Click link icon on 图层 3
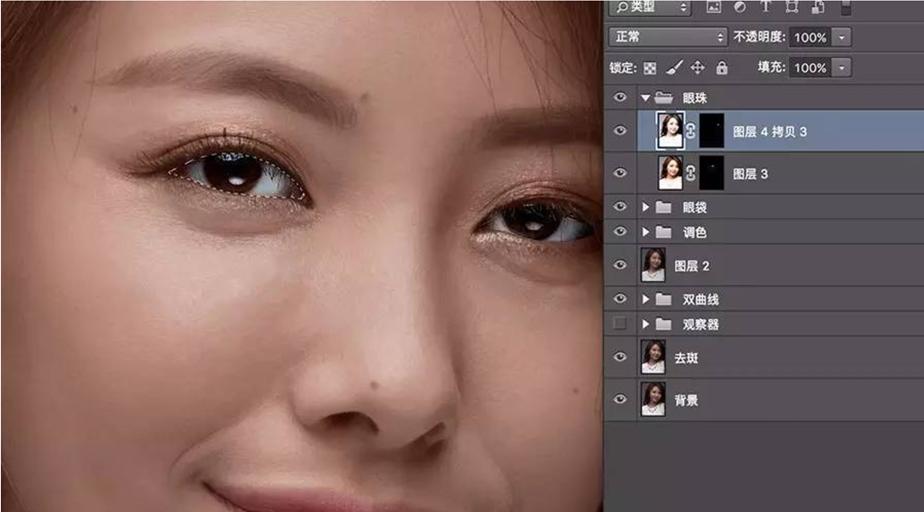 point(691,173)
